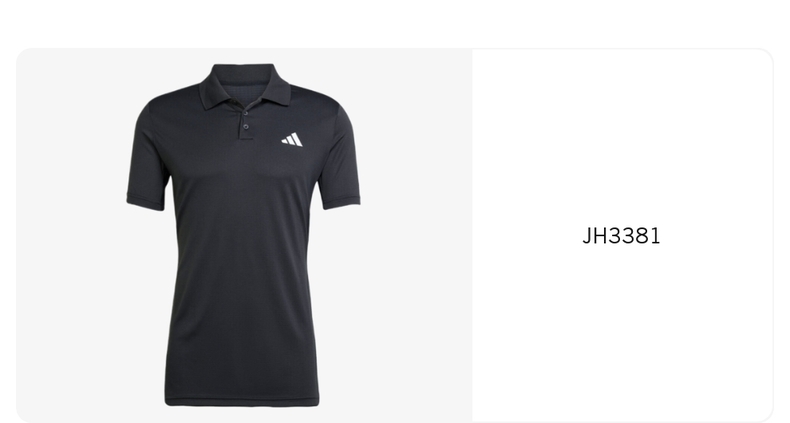790x423 pixels.
Task: Click the left sleeve cuff band
Action: tap(146, 201)
